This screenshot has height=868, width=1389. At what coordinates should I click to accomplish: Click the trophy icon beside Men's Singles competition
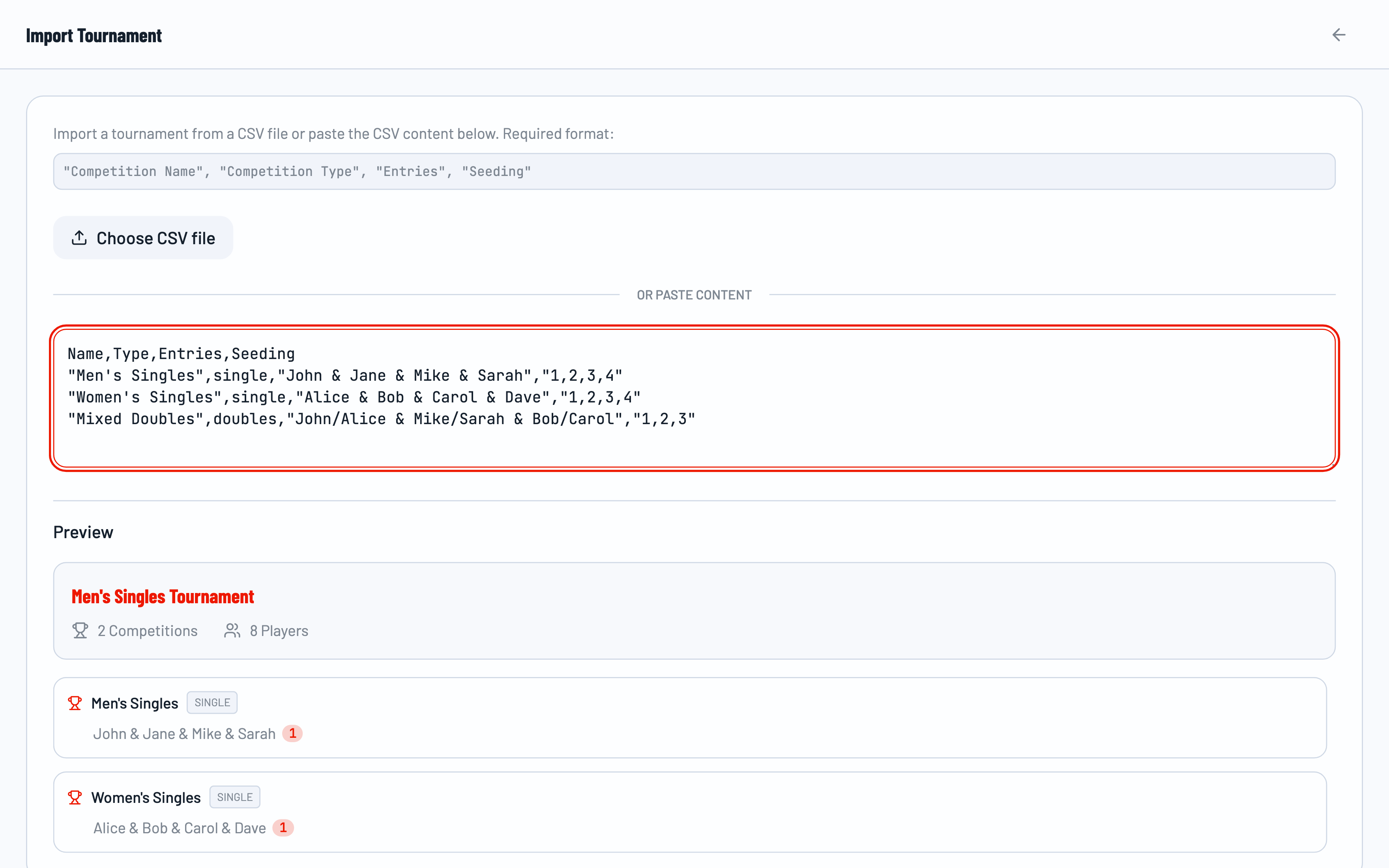[75, 703]
